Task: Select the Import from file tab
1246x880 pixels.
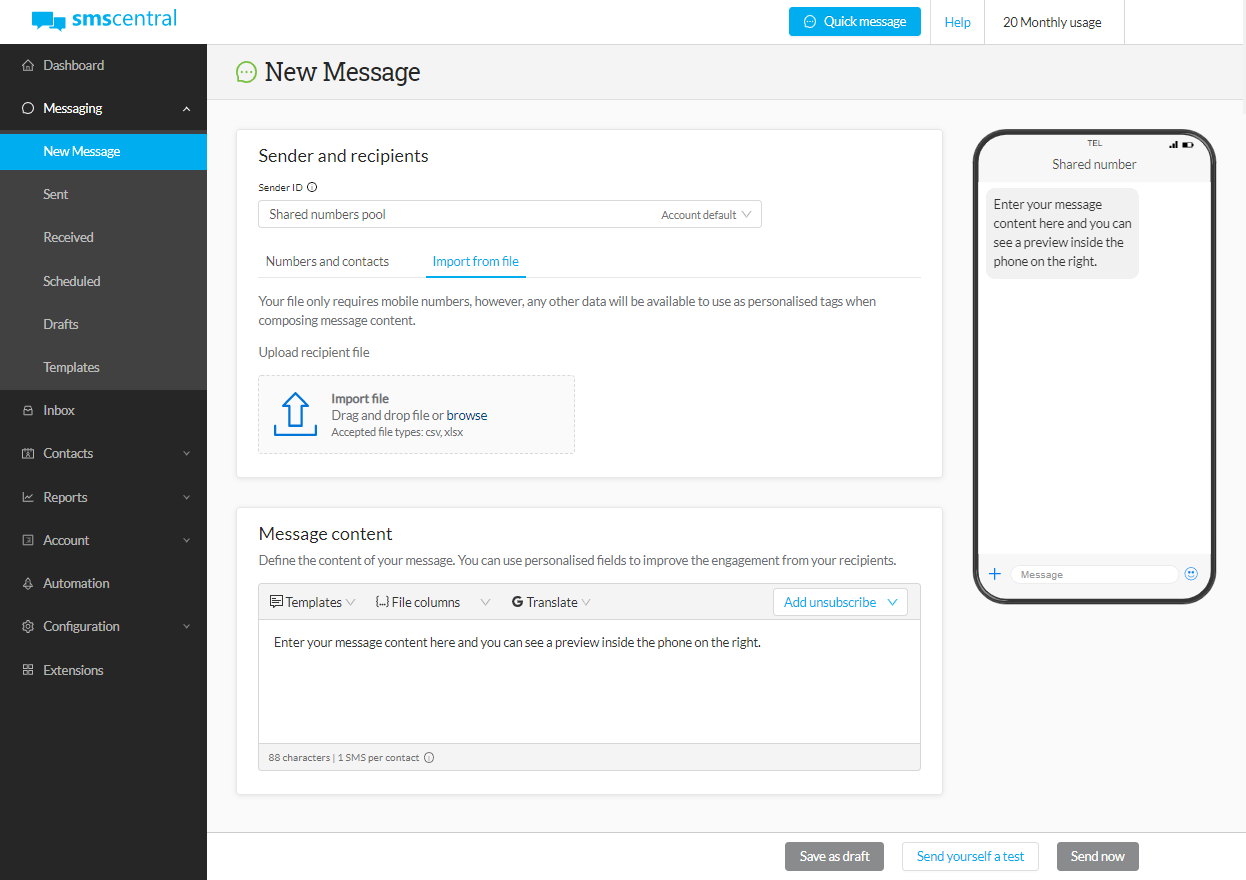Action: (x=475, y=261)
